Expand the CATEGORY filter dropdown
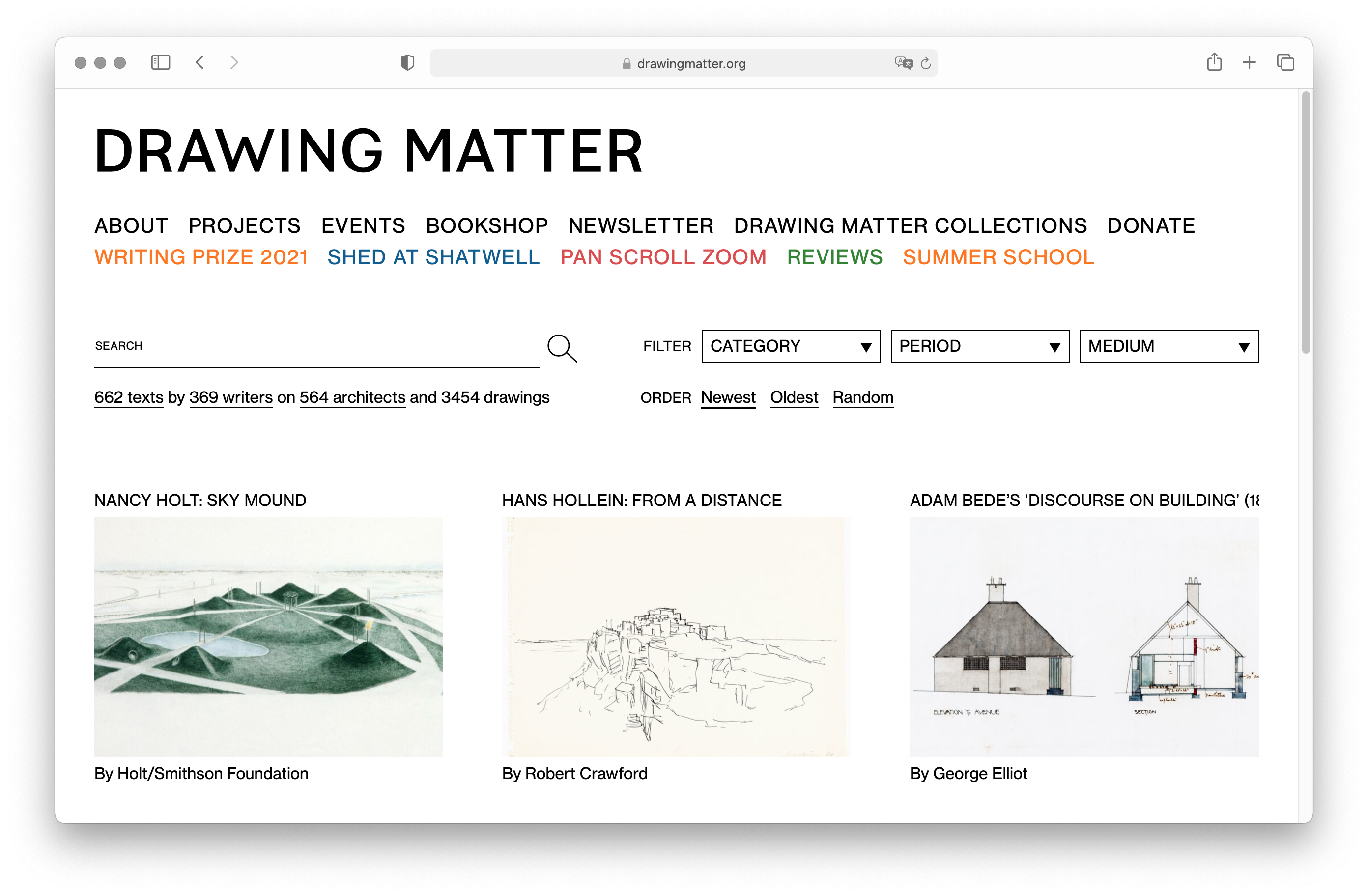The height and width of the screenshot is (896, 1368). (x=791, y=346)
